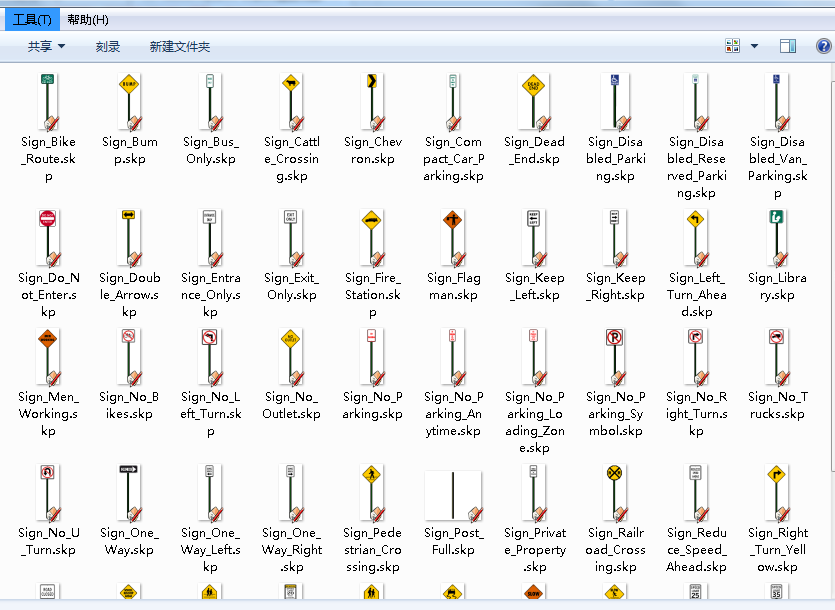Select the Sign_No_Parking_Loading_Zone.skp file icon
This screenshot has height=610, width=835.
coord(534,357)
